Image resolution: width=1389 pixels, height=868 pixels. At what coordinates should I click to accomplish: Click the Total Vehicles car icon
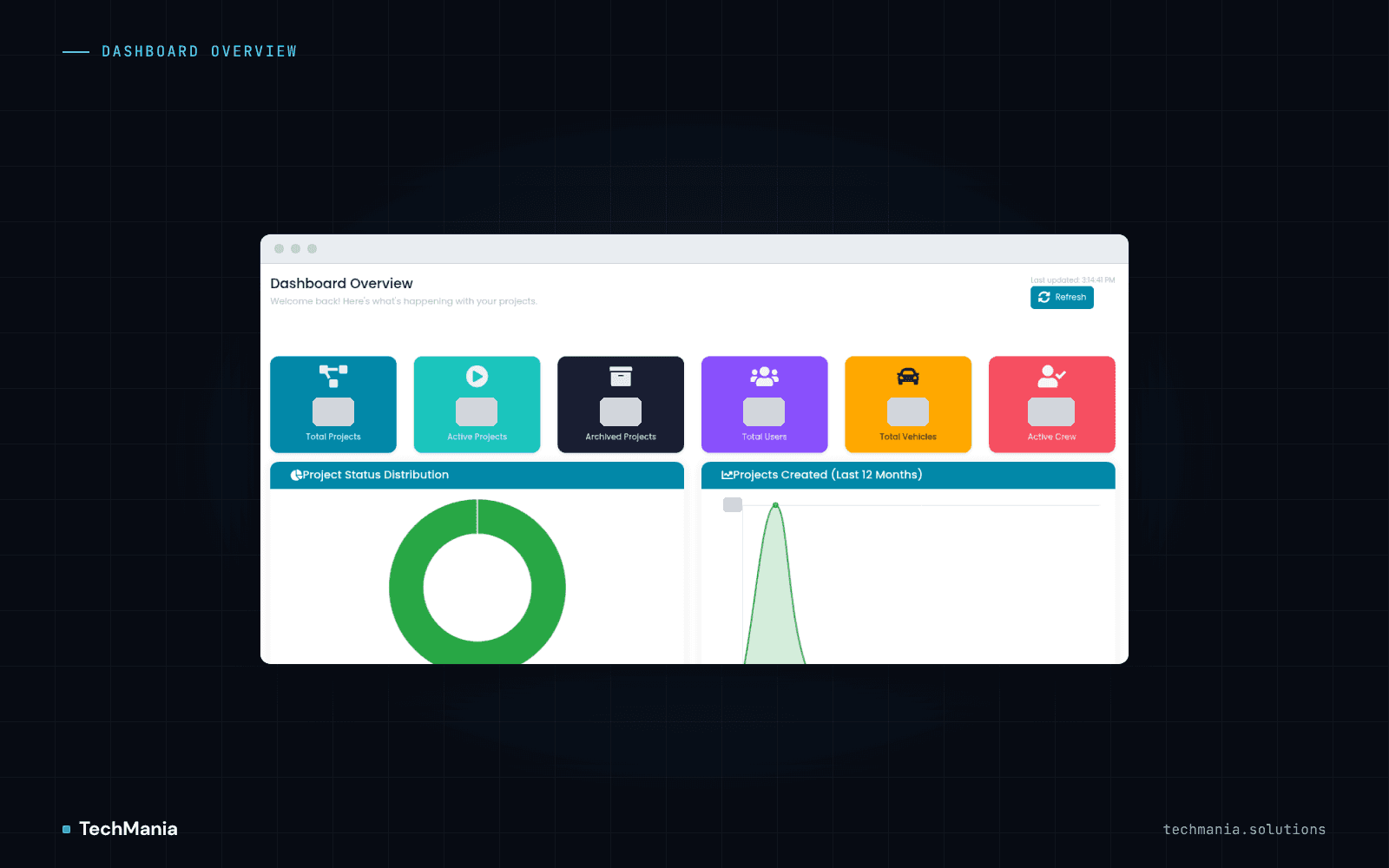(x=908, y=376)
